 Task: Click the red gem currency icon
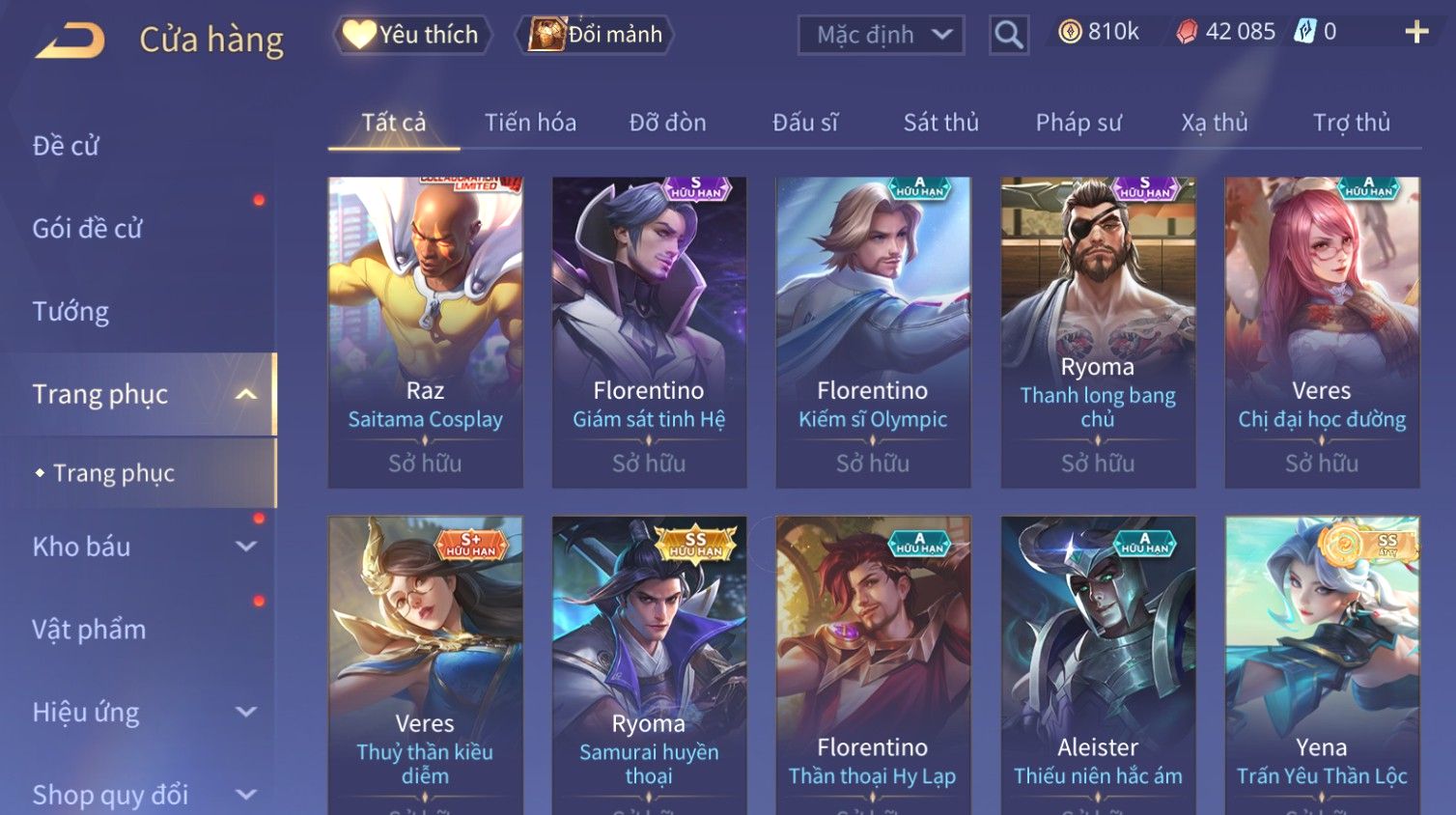(x=1187, y=32)
